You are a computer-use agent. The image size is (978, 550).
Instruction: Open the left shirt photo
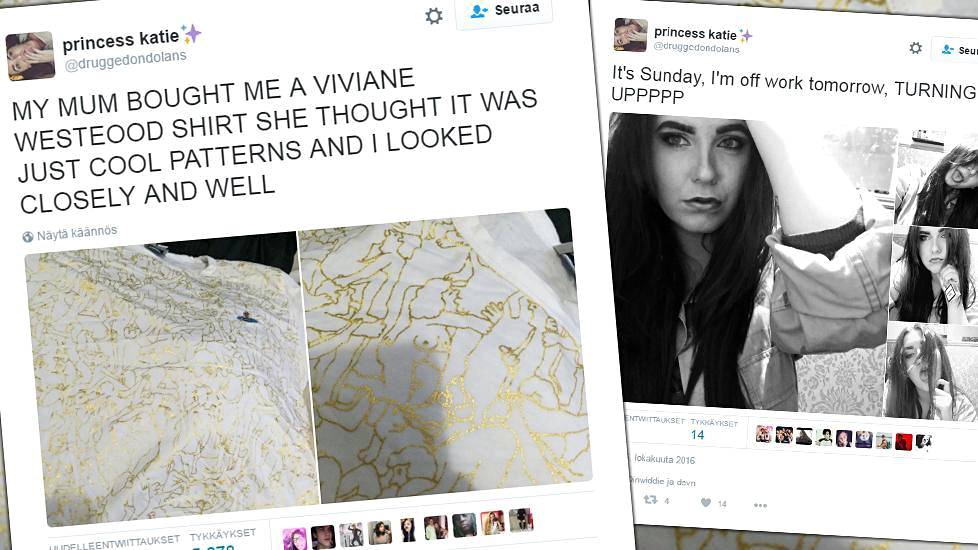click(x=170, y=379)
